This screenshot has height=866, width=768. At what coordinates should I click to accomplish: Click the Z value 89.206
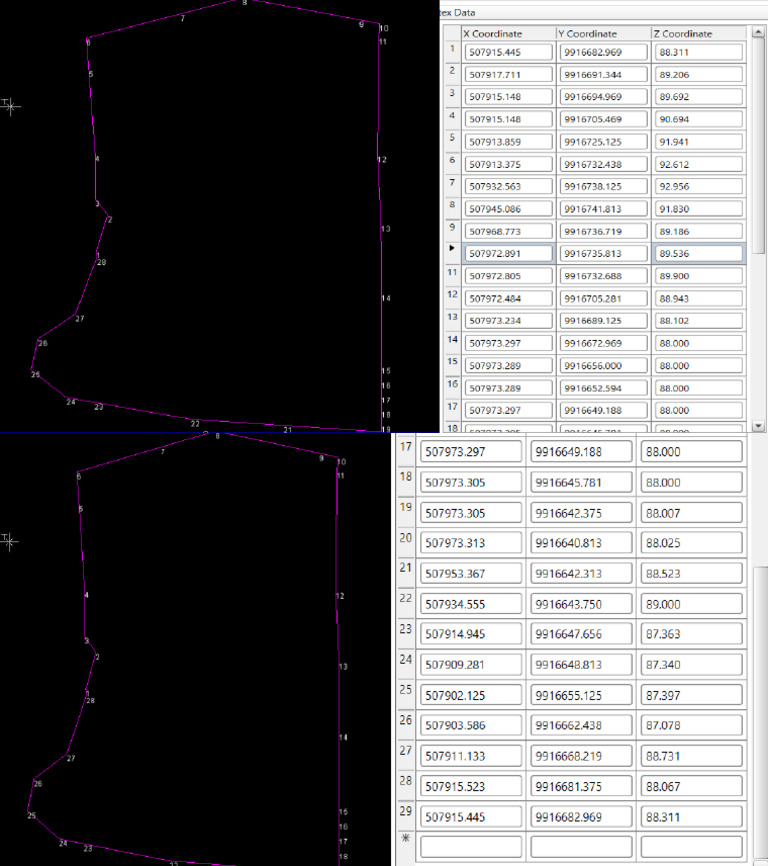(698, 75)
